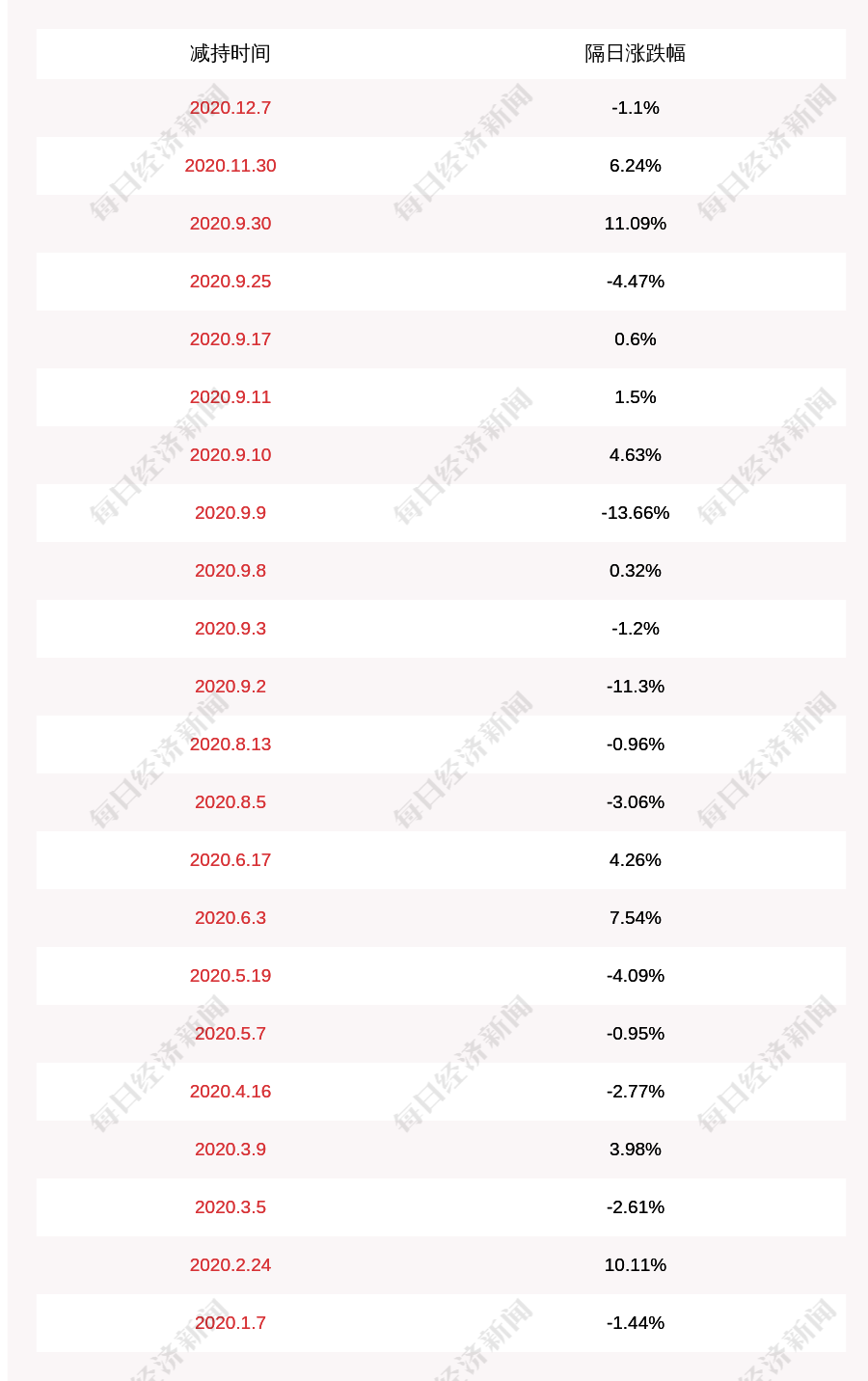
Task: Click the 2020.9.2 date
Action: coord(231,686)
